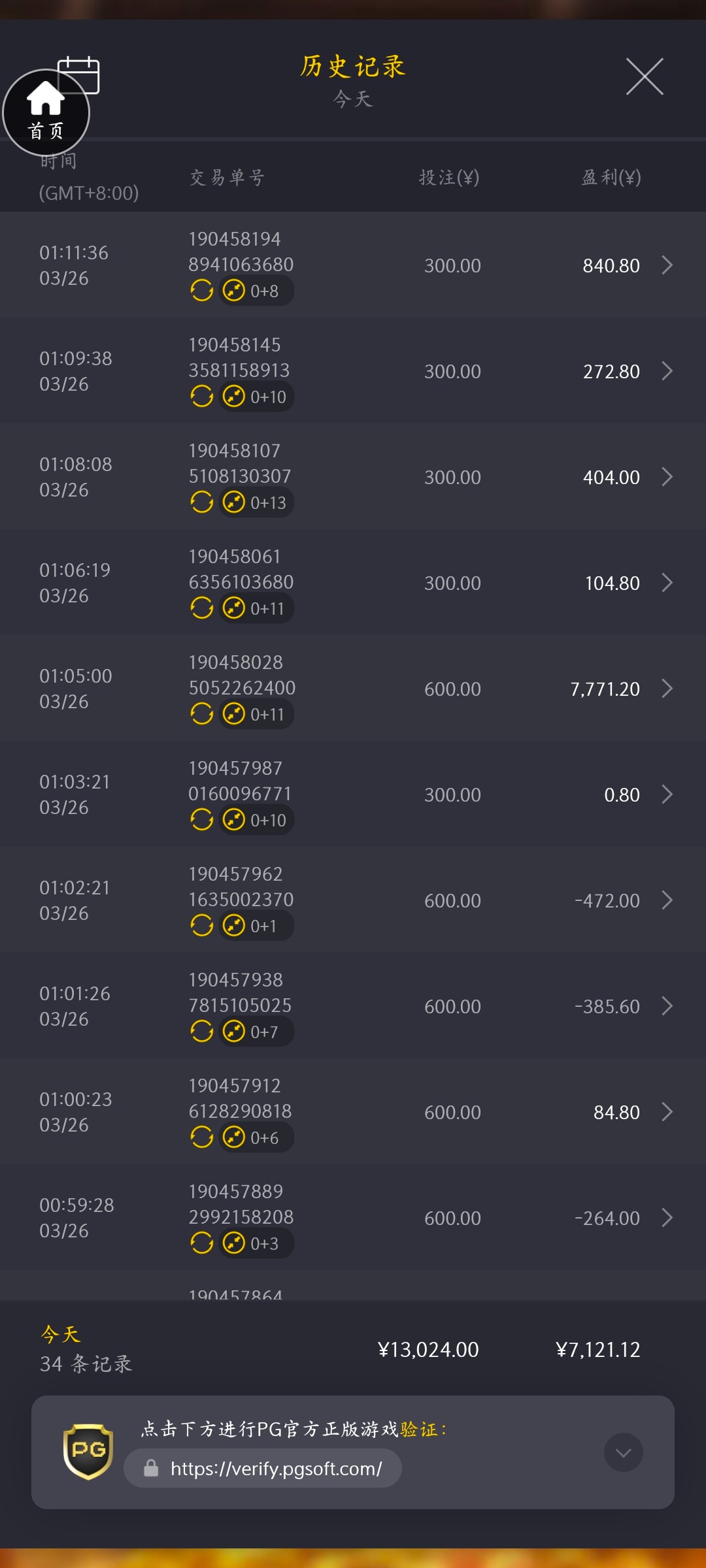The image size is (706, 1568).
Task: Close the 历史记录 history panel
Action: coord(645,76)
